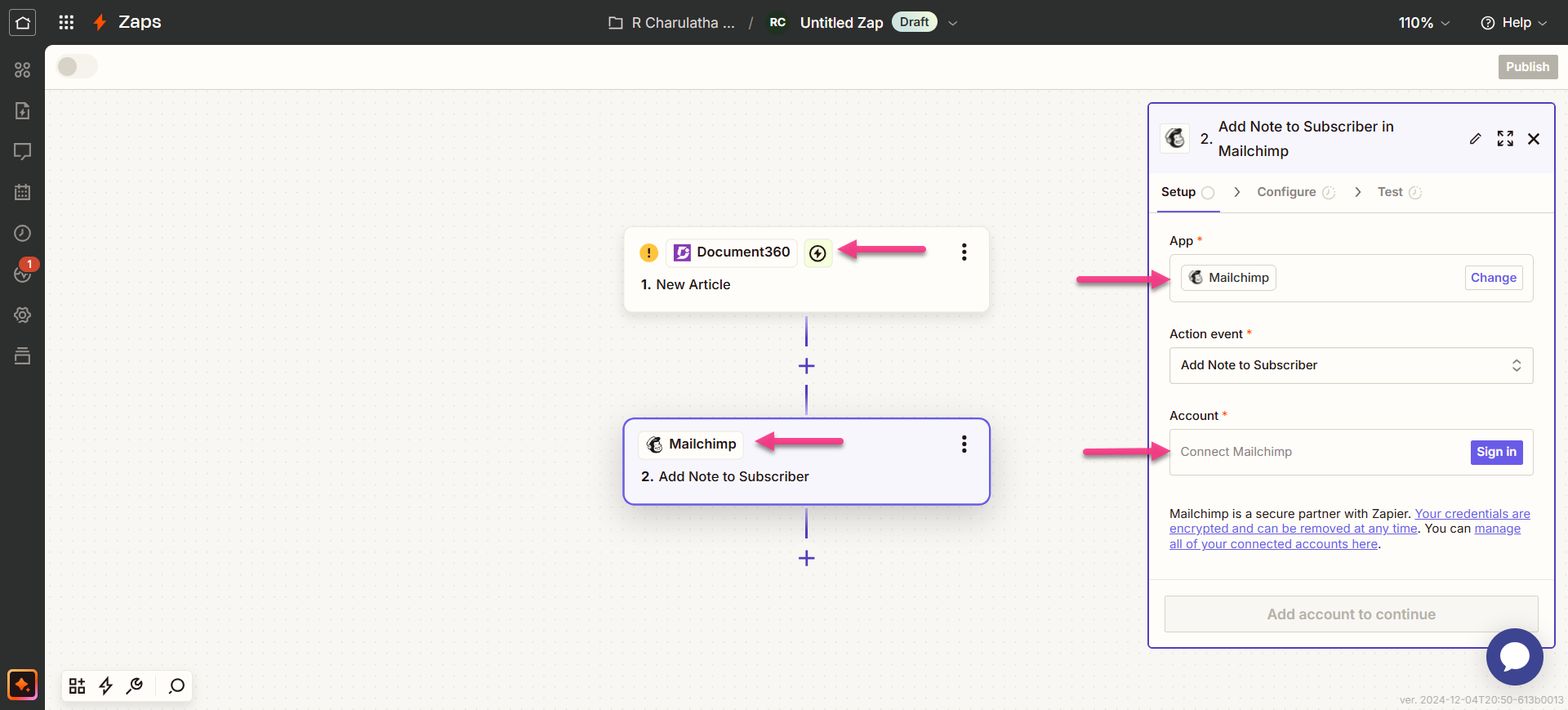The height and width of the screenshot is (710, 1568).
Task: Open Mailchimp step three-dot menu
Action: (x=964, y=444)
